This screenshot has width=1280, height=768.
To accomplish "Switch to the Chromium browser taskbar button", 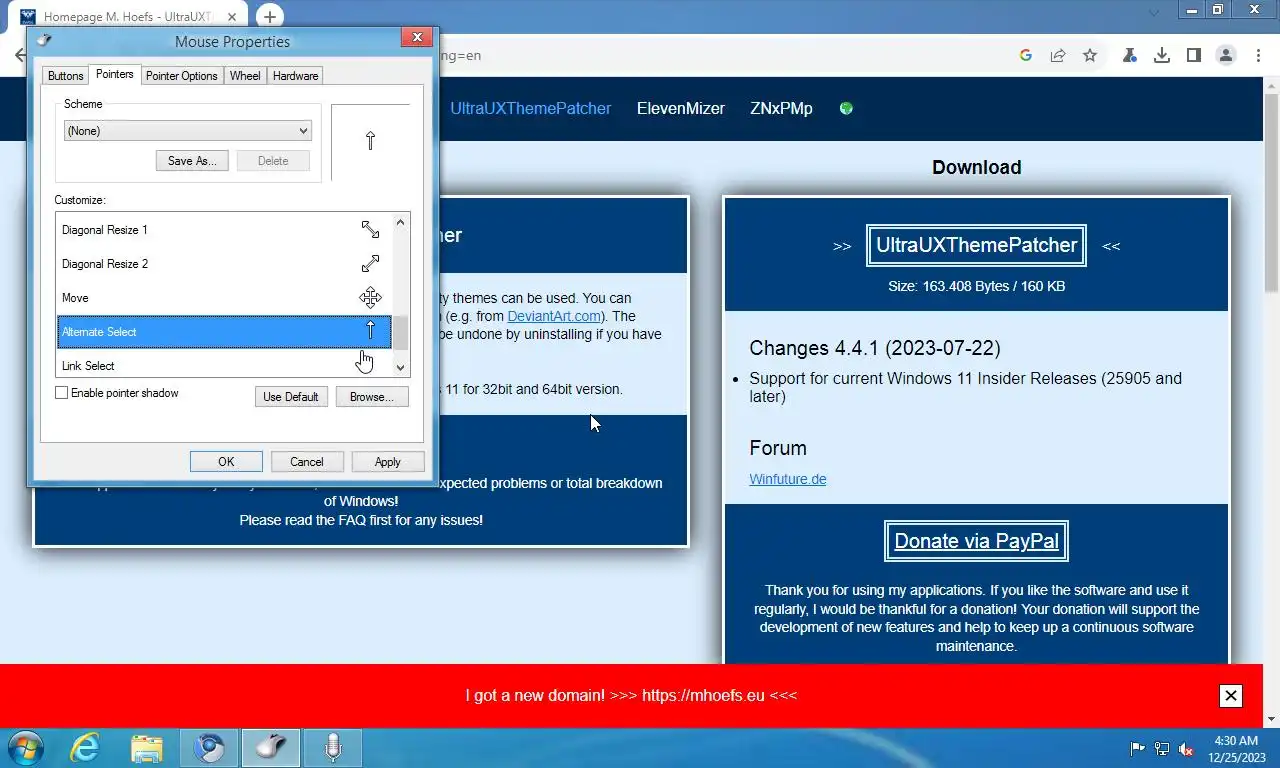I will pos(208,748).
